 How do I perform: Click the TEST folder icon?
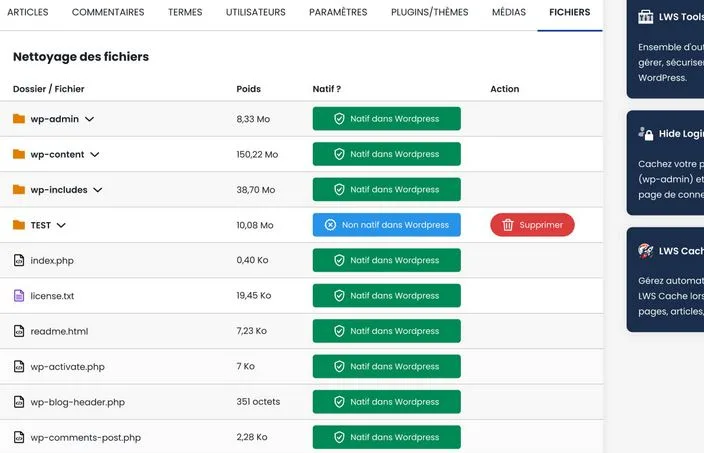pos(19,225)
